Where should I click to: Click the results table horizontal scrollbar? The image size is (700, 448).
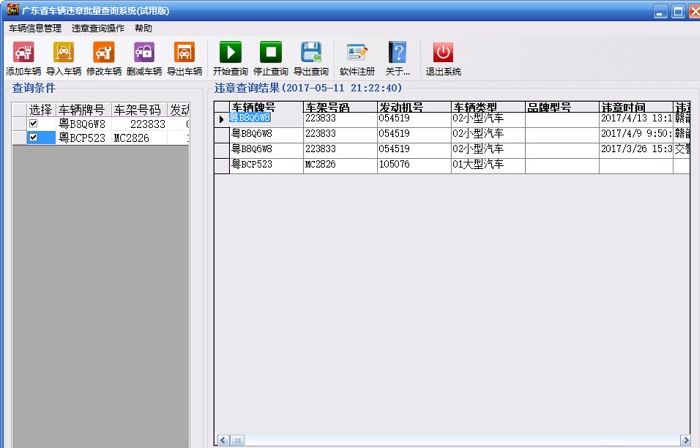[450, 439]
